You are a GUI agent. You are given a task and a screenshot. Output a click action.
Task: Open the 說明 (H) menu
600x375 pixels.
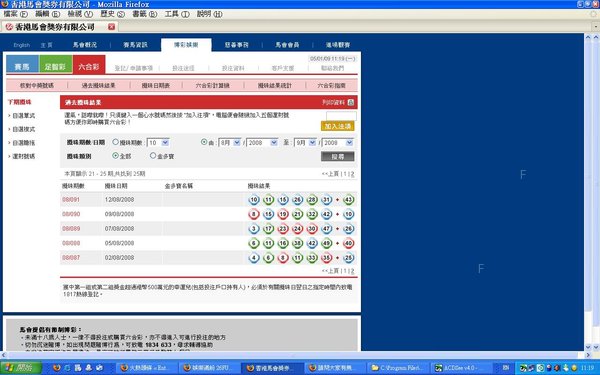pyautogui.click(x=209, y=14)
